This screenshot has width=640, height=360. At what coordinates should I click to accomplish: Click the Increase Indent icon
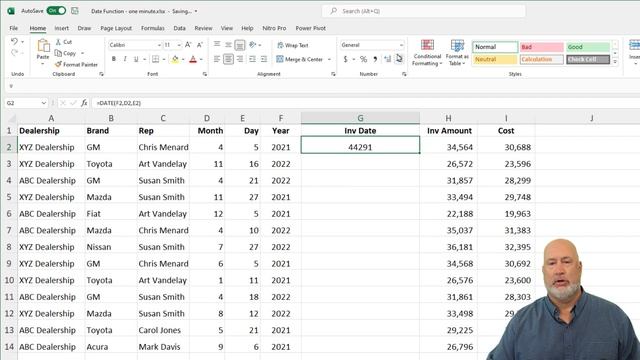pos(264,59)
